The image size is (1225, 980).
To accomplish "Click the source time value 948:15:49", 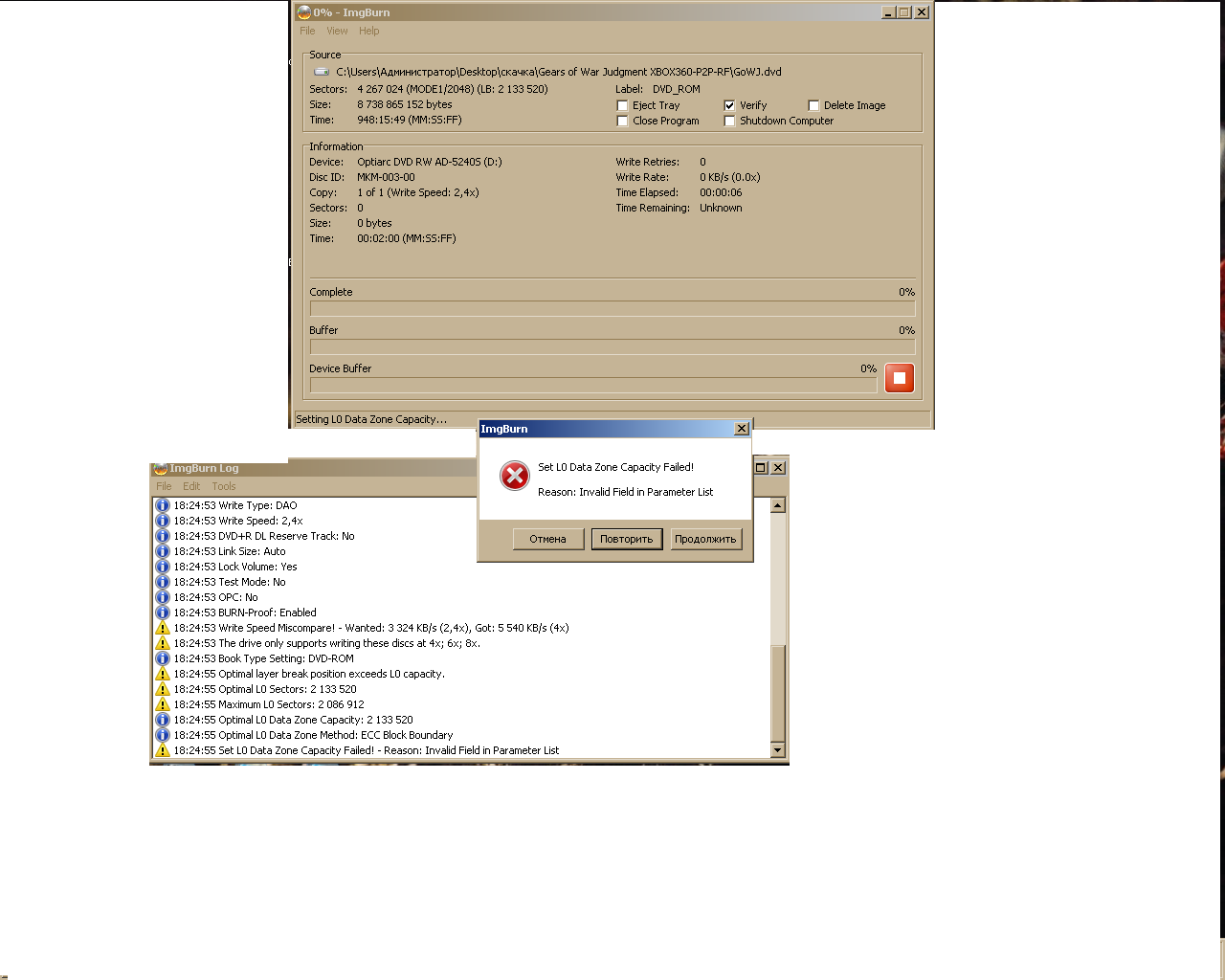I will [x=410, y=120].
